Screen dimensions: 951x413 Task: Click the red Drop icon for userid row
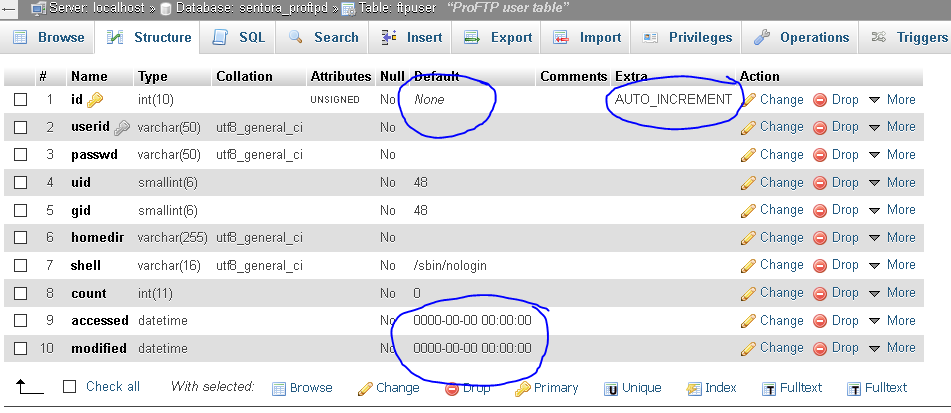(820, 127)
